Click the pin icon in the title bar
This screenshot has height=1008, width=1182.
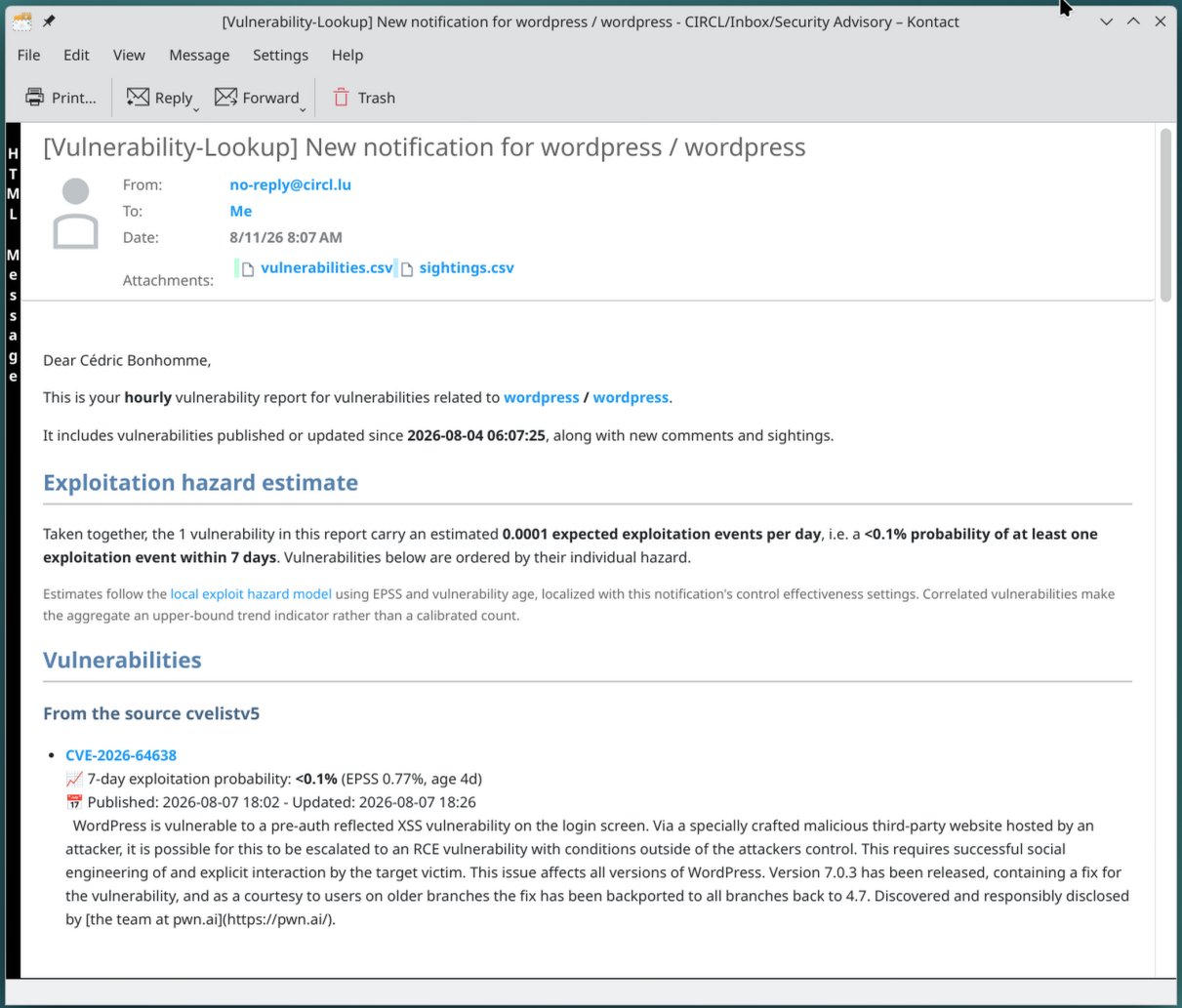[49, 21]
